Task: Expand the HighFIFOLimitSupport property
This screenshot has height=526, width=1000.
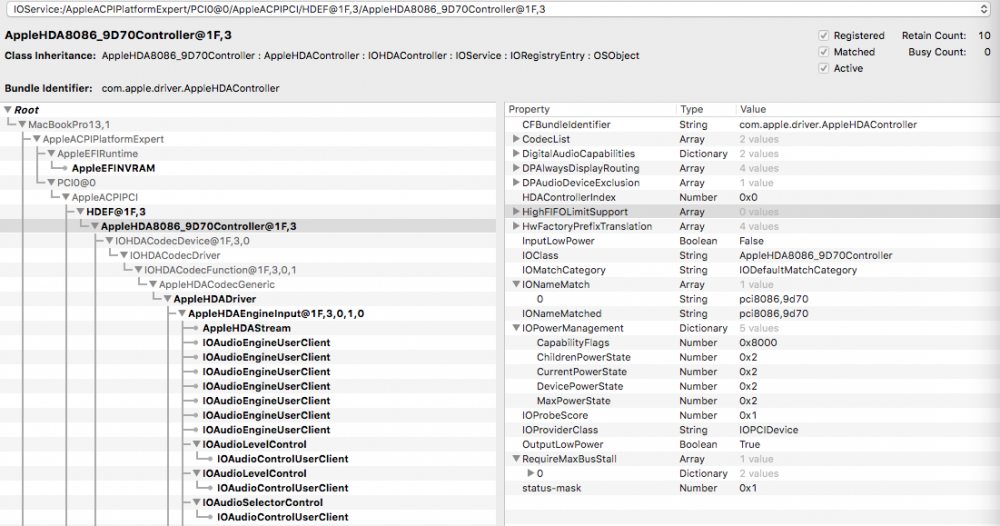Action: 516,212
